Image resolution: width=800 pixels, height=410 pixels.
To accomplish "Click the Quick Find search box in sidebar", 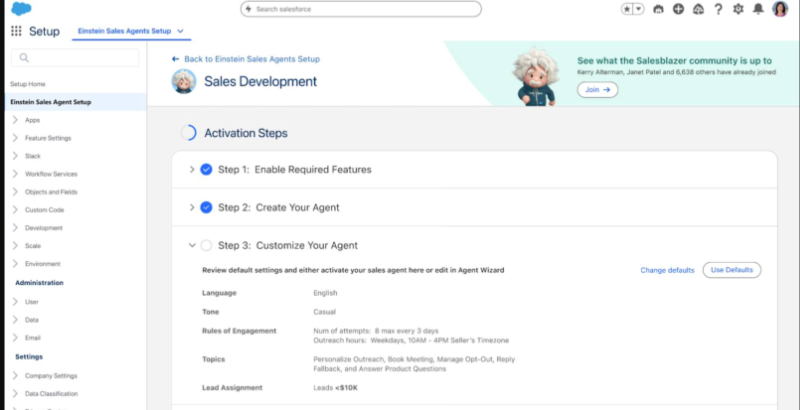I will [x=75, y=58].
